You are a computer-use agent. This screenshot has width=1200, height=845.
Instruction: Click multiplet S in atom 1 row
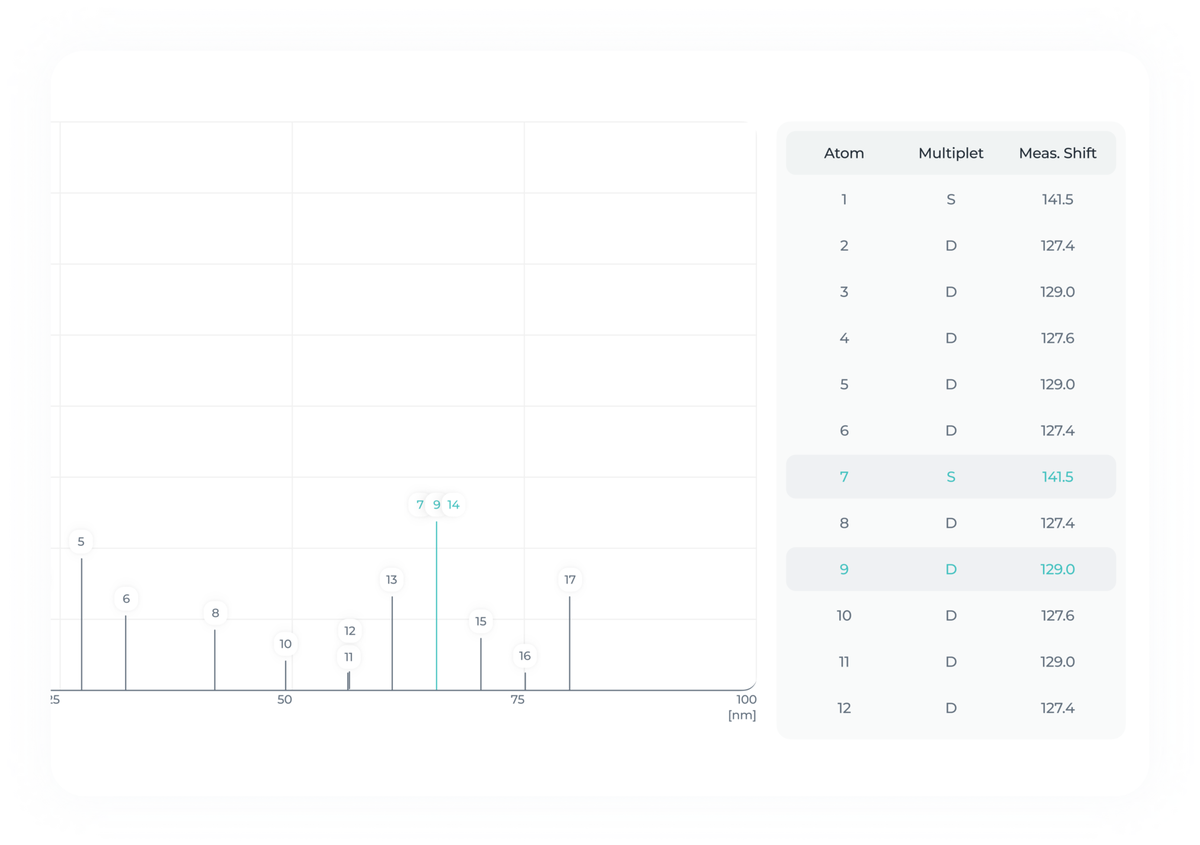pyautogui.click(x=951, y=200)
